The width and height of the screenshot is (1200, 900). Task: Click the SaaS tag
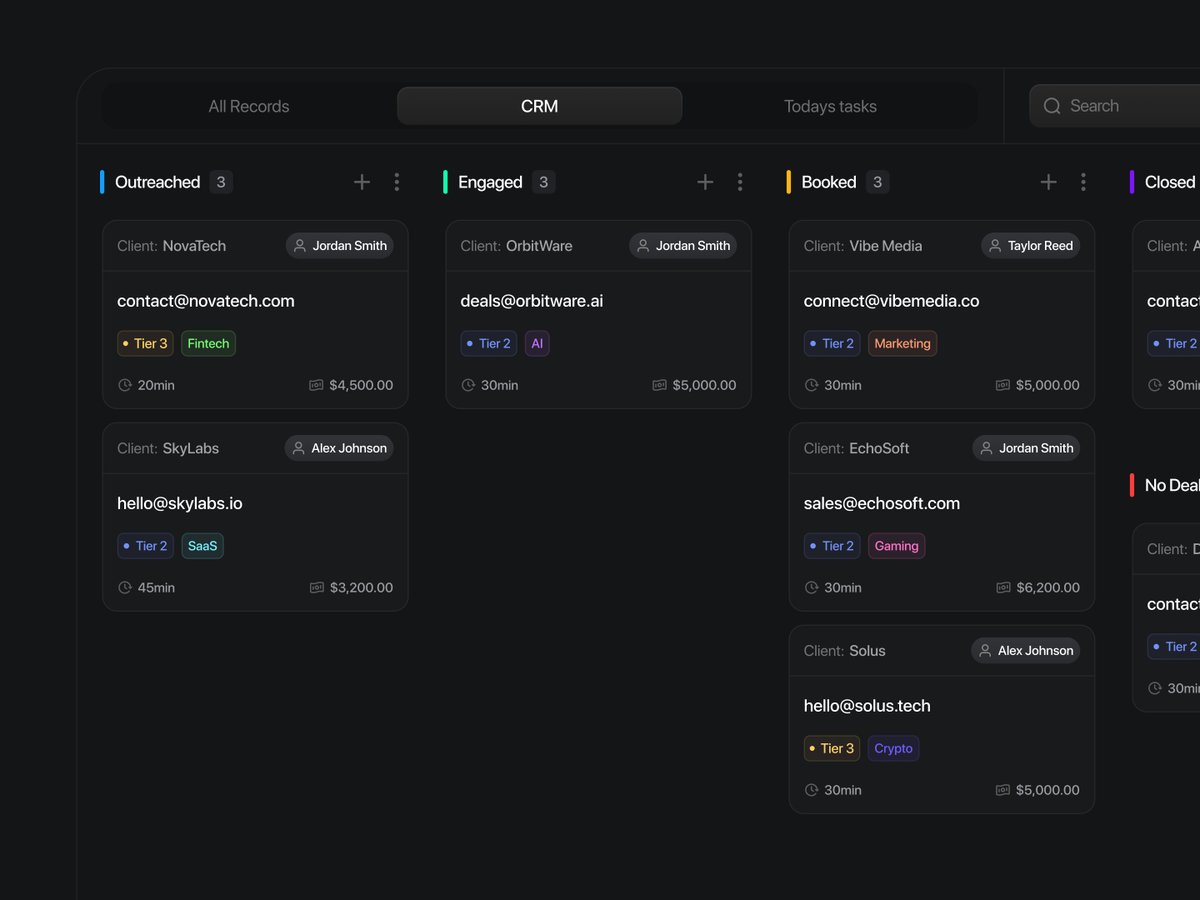coord(203,546)
